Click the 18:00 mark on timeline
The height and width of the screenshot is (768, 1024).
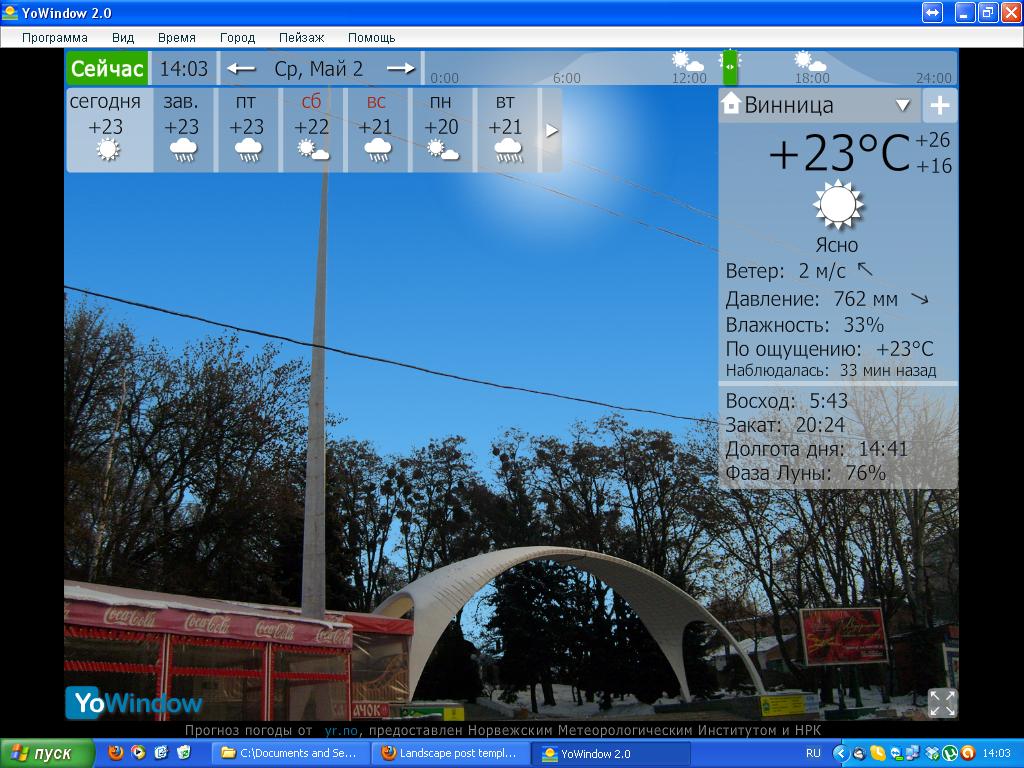point(811,77)
